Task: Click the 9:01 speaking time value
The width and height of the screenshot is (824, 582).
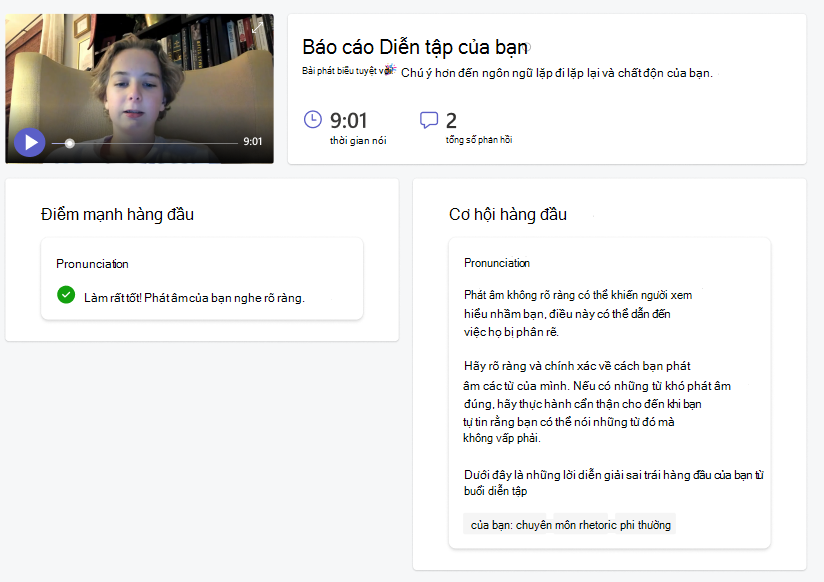Action: click(x=348, y=121)
